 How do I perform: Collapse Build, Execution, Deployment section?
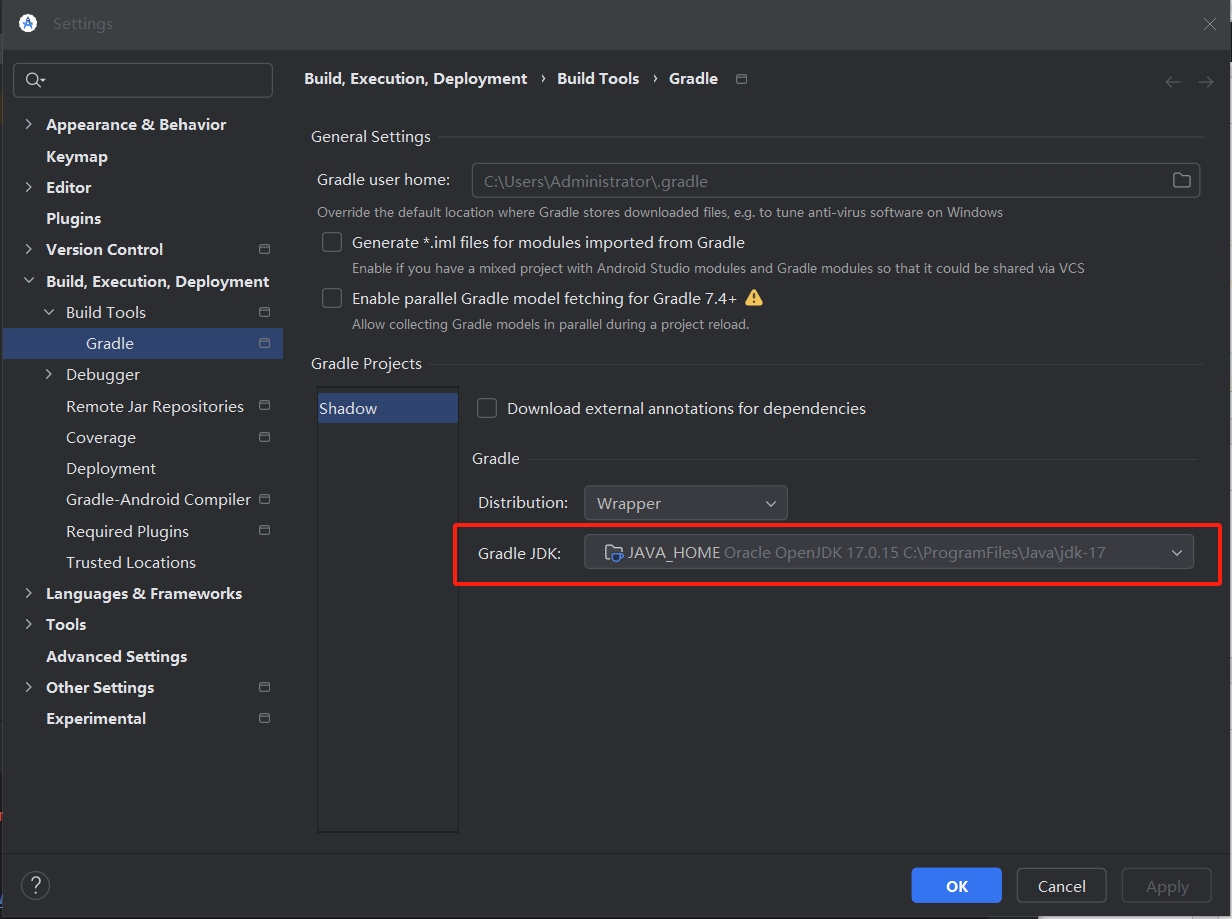(29, 281)
